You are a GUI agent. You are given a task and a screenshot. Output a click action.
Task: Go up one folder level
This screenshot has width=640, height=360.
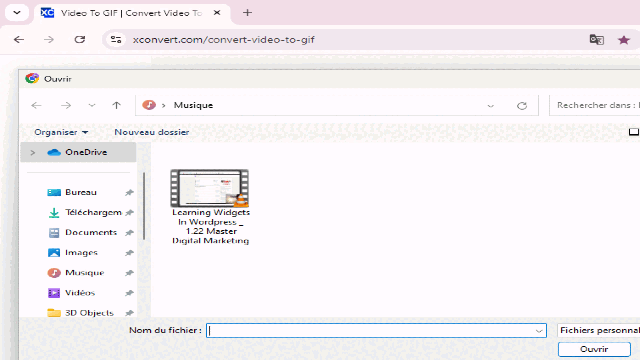117,105
